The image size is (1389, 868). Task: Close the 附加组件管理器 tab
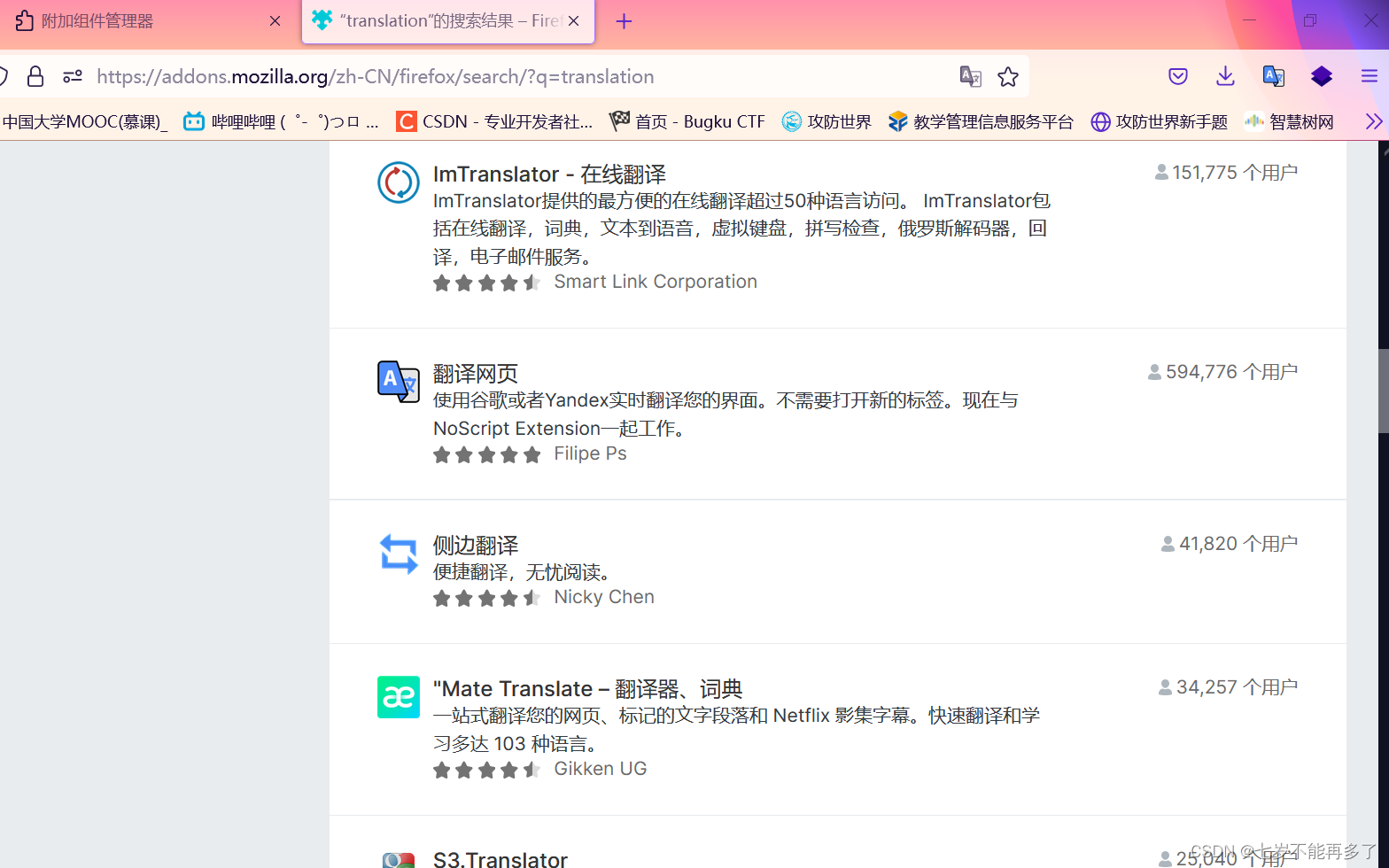click(x=275, y=21)
